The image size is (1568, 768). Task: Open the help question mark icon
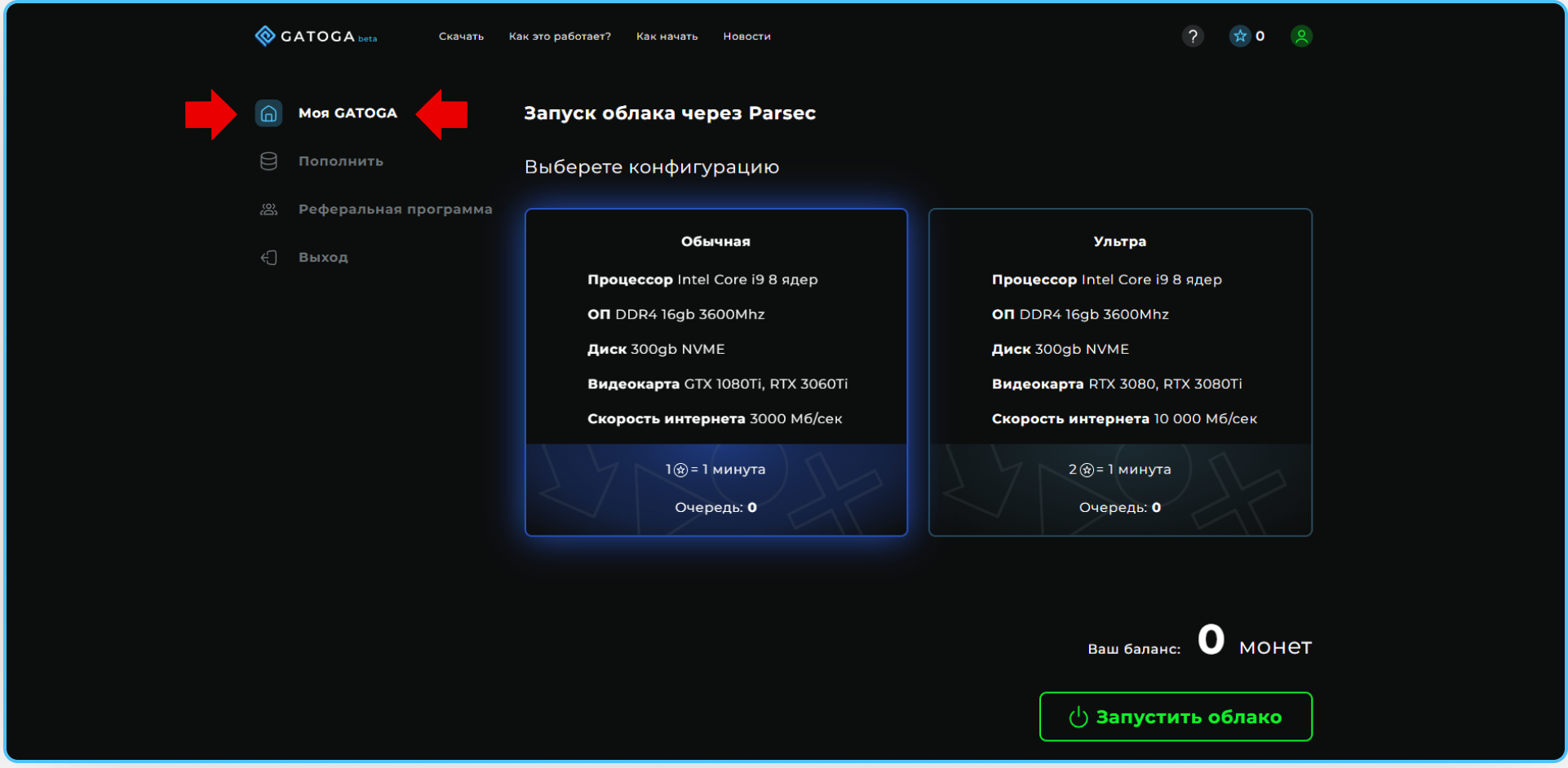(1193, 36)
